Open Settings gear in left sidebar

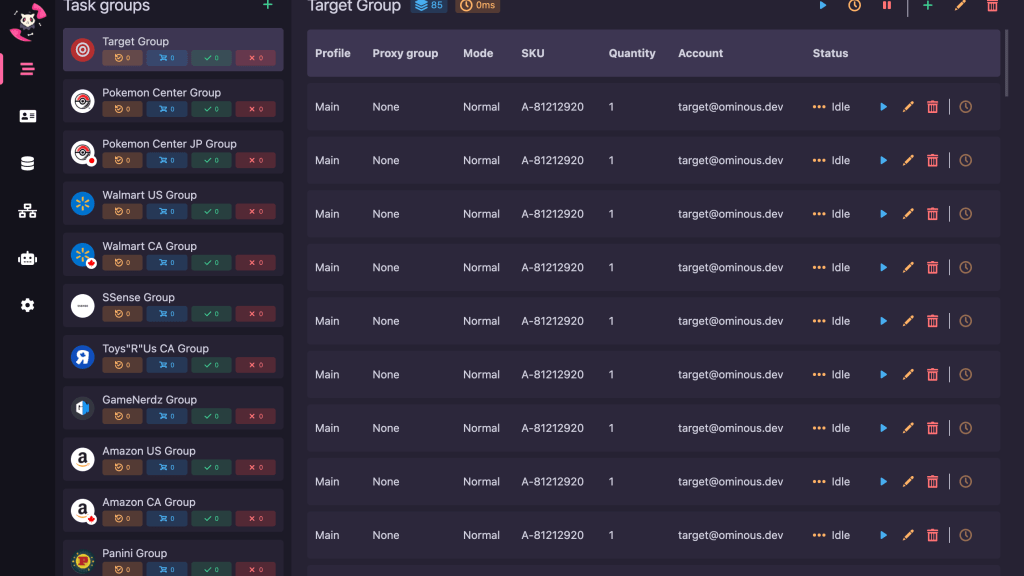click(27, 305)
